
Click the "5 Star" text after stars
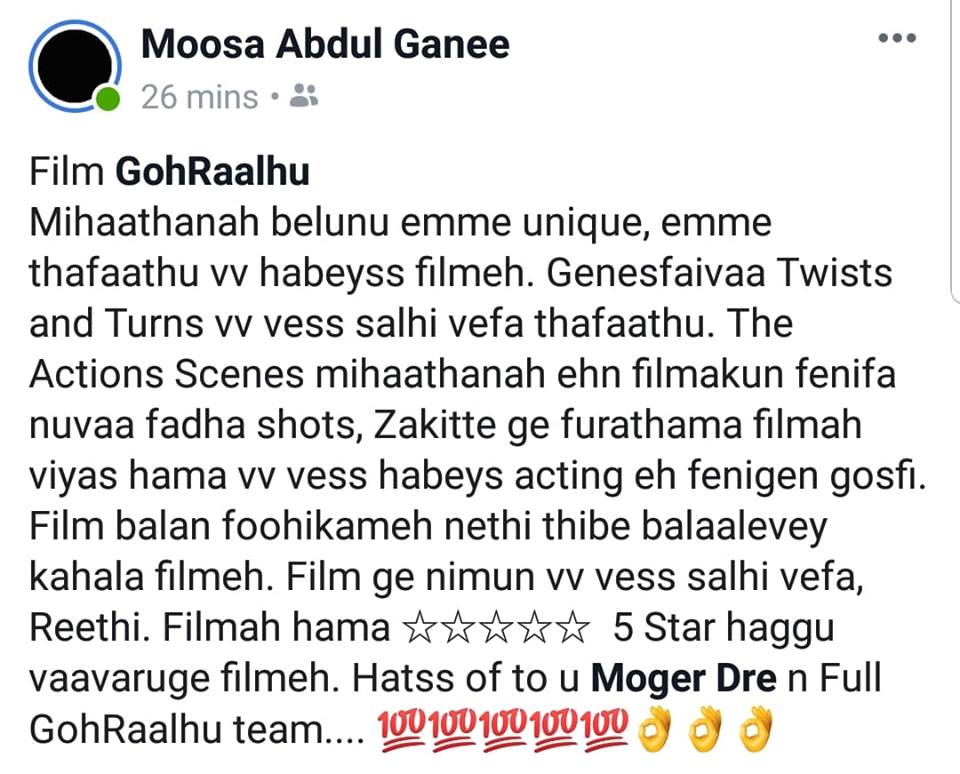pos(664,628)
